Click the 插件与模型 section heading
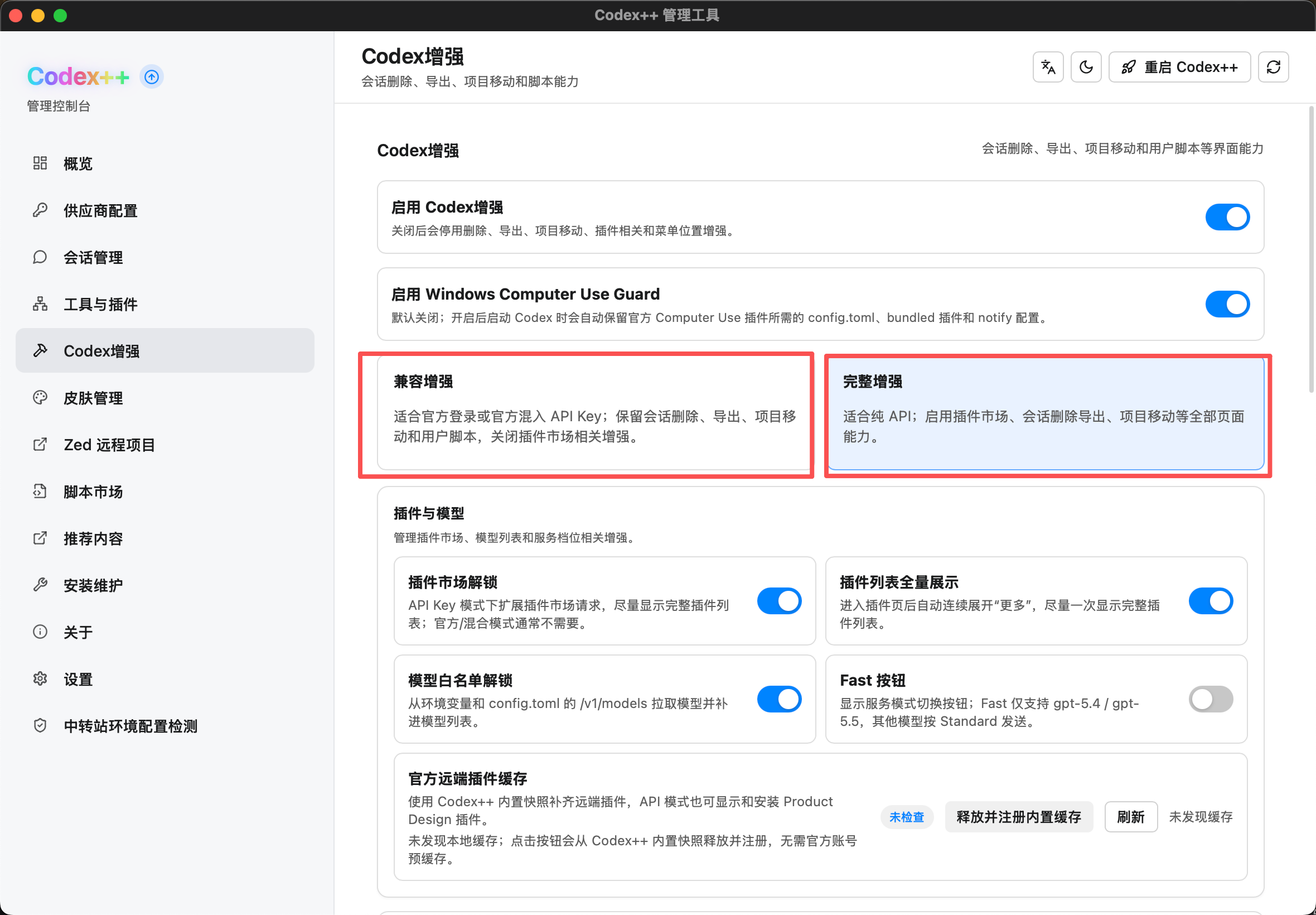Screen dimensions: 1316x915 (429, 514)
